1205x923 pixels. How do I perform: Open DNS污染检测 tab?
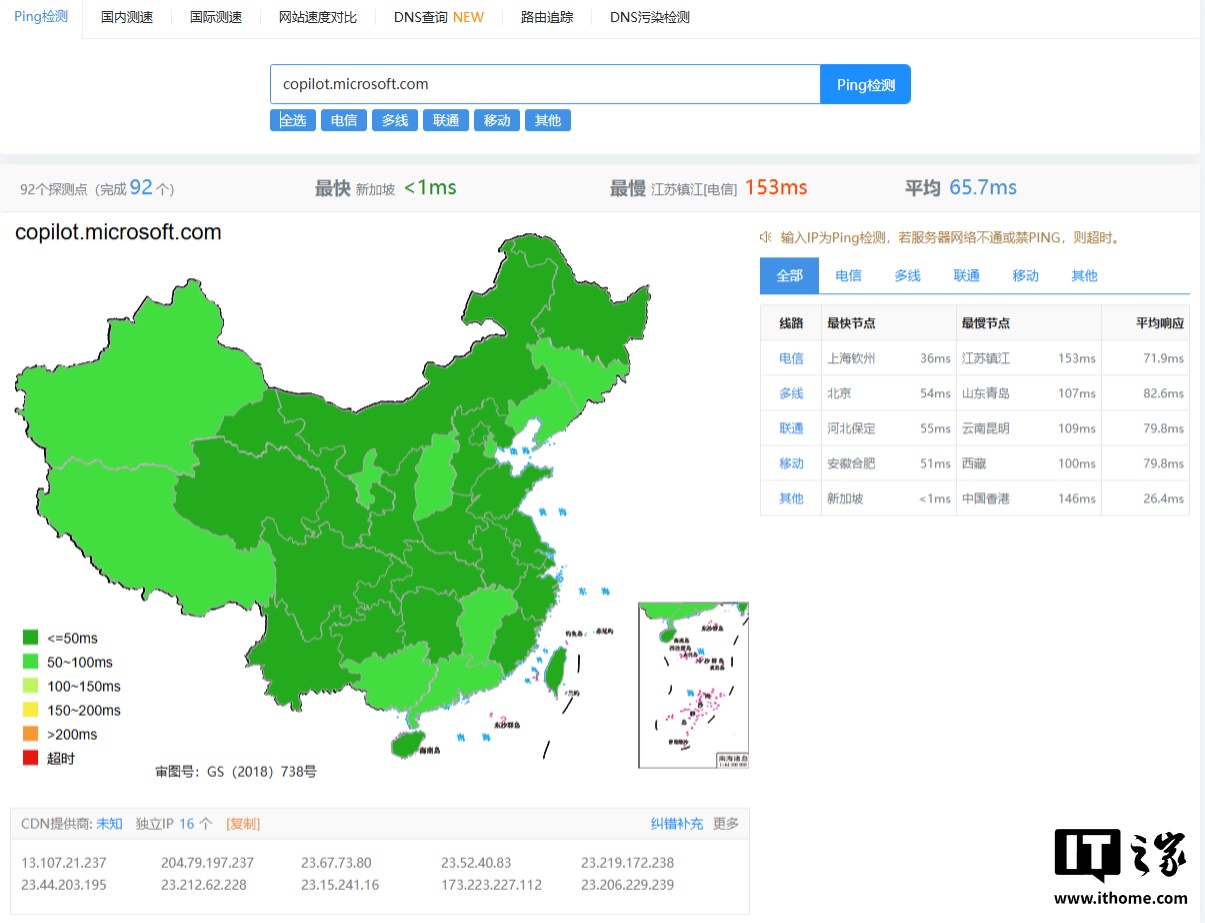(x=650, y=17)
